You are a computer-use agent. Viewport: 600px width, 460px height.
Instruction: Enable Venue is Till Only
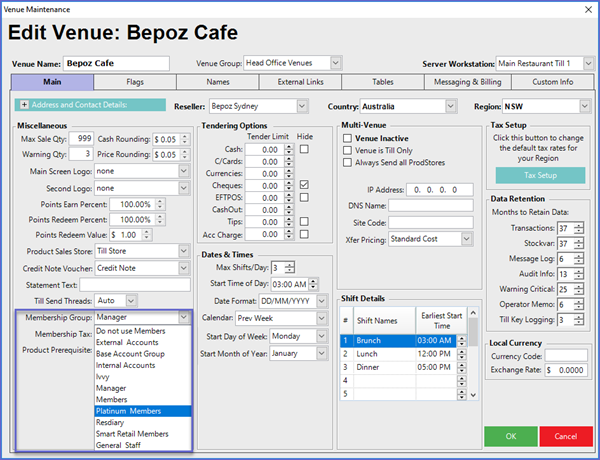tap(347, 150)
